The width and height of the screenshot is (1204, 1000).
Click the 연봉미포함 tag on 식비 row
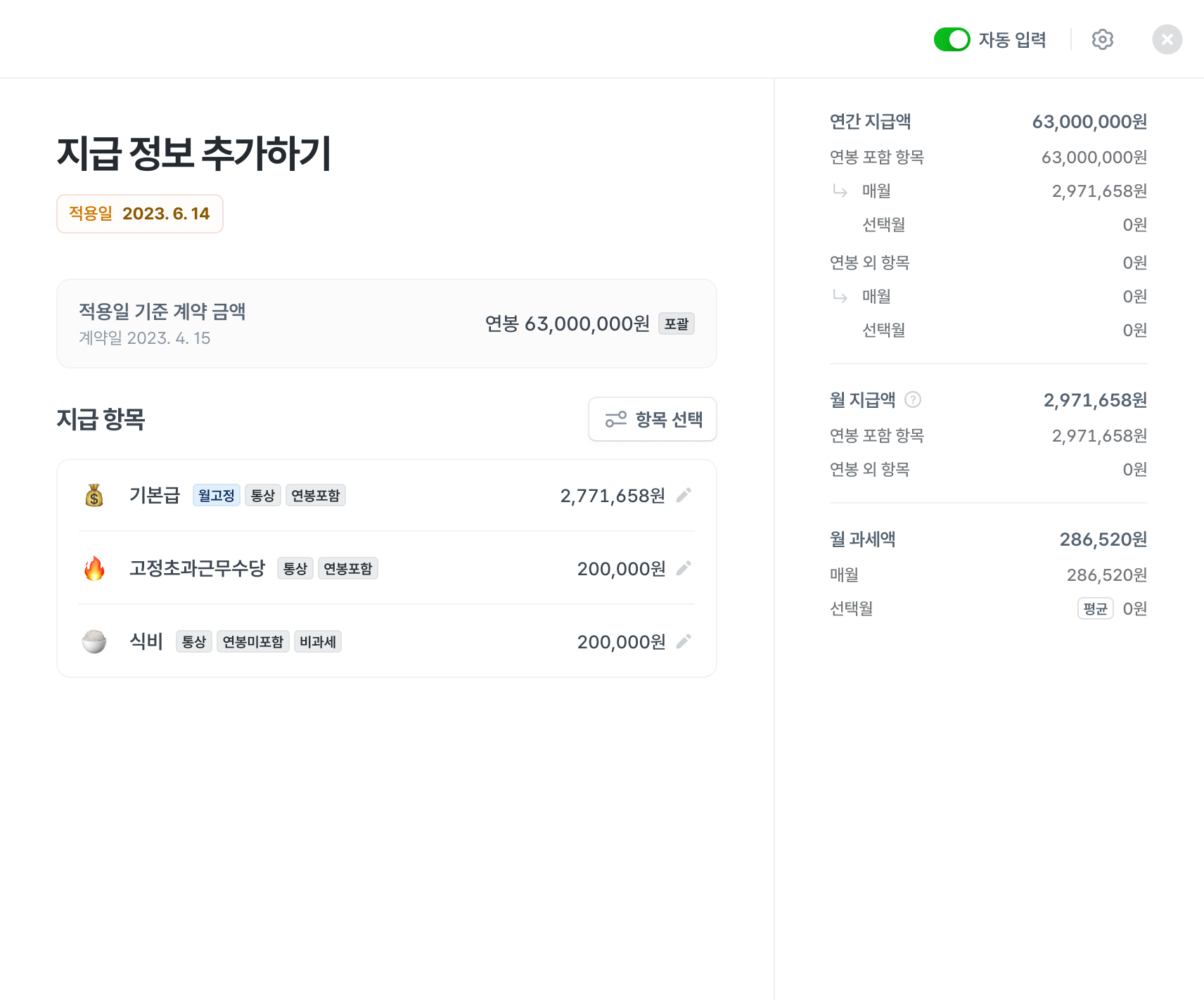coord(252,641)
